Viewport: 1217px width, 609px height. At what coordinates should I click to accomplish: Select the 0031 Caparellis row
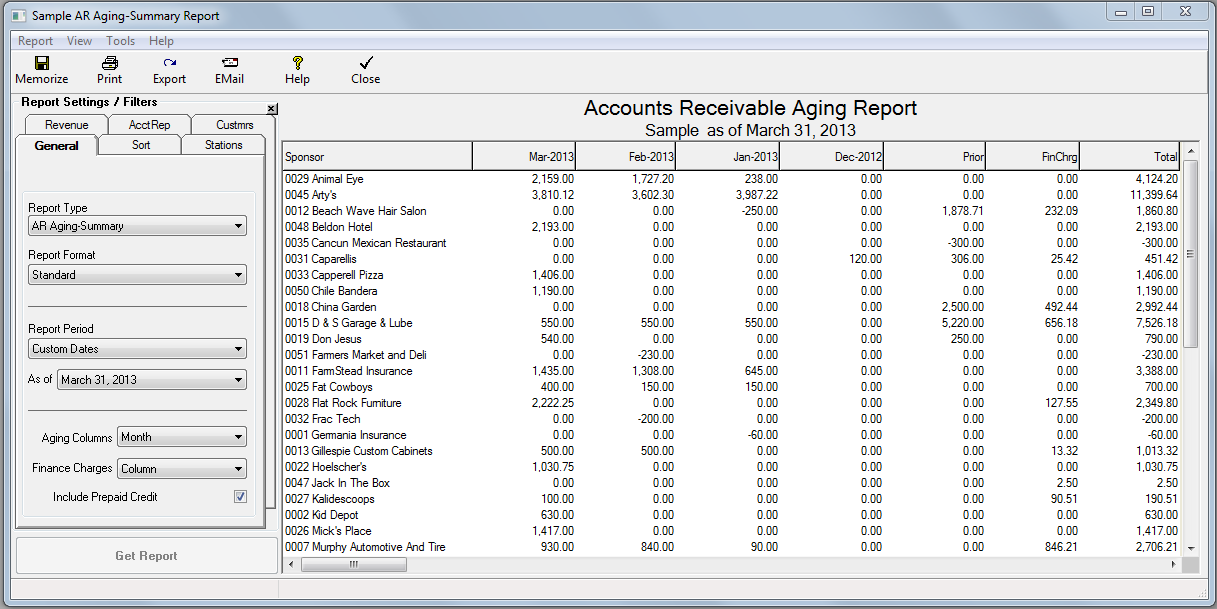pos(732,259)
